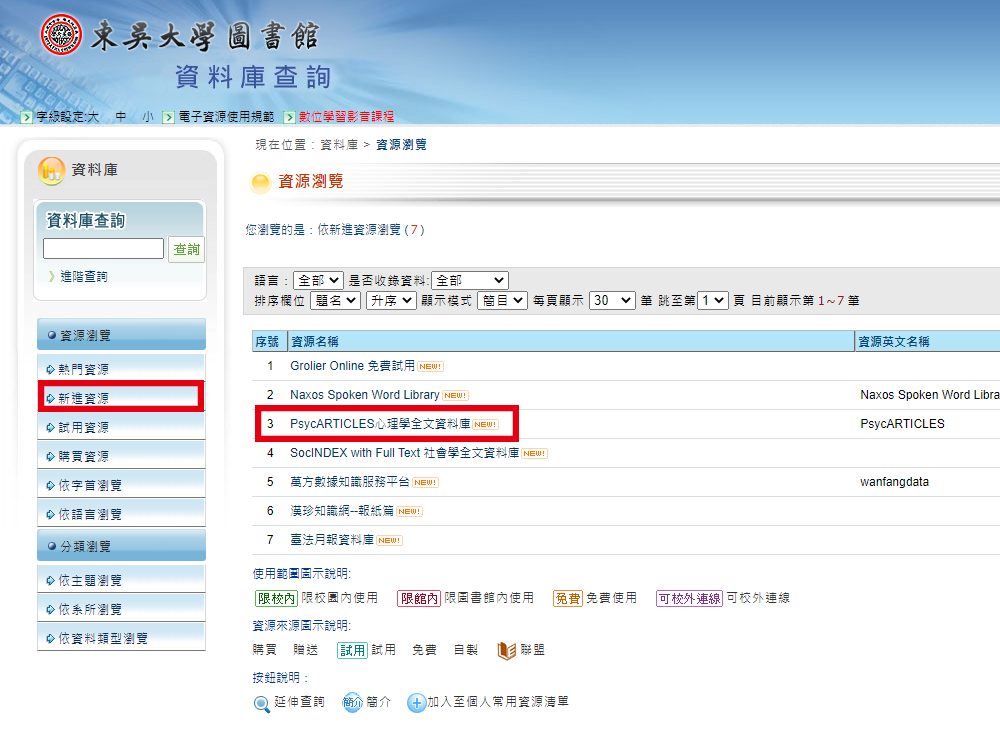Viewport: 1000px width, 739px height.
Task: Click the yellow circle icon beside 資源瀏覽 heading
Action: [x=261, y=182]
